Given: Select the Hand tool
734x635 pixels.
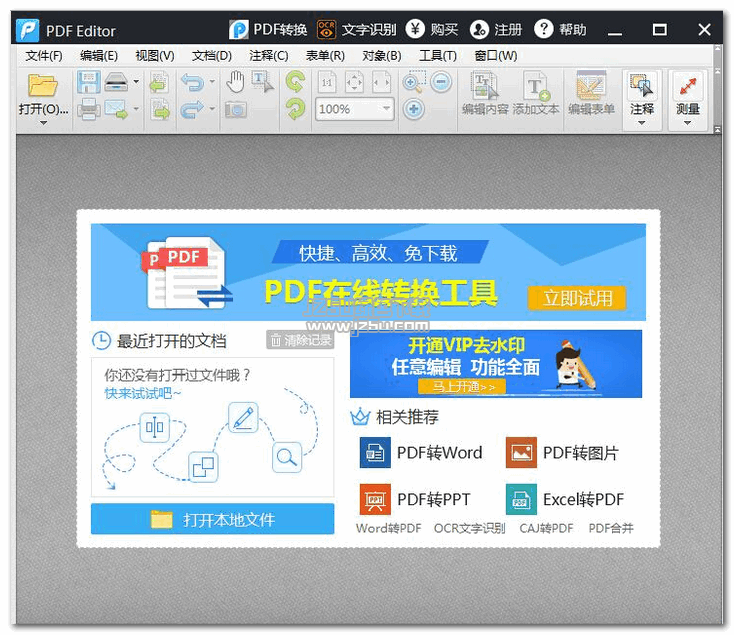Looking at the screenshot, I should click(x=235, y=82).
